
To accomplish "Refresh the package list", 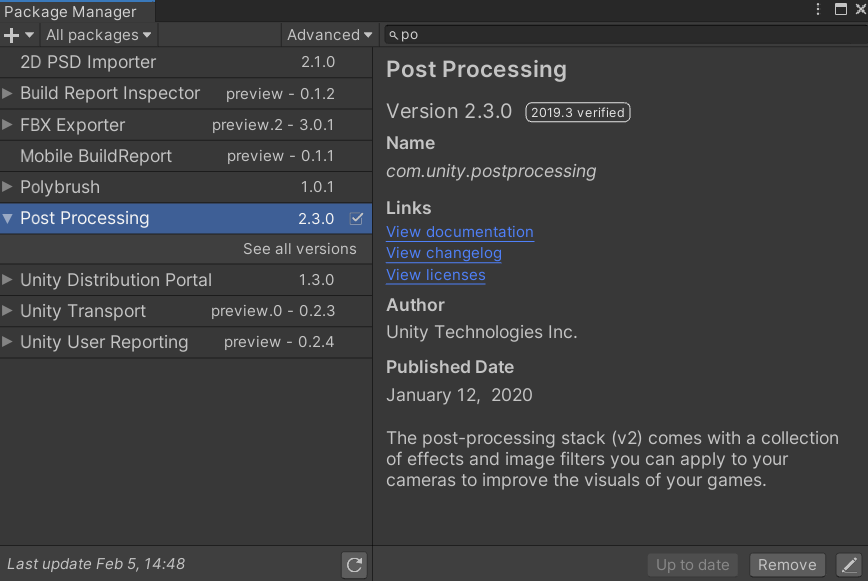I will tap(354, 565).
